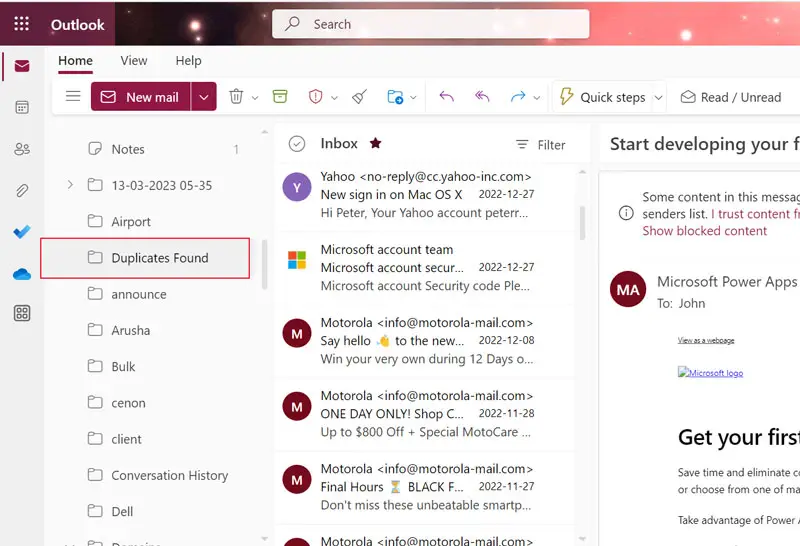This screenshot has width=800, height=546.
Task: Click the Forward arrow icon
Action: click(x=518, y=96)
